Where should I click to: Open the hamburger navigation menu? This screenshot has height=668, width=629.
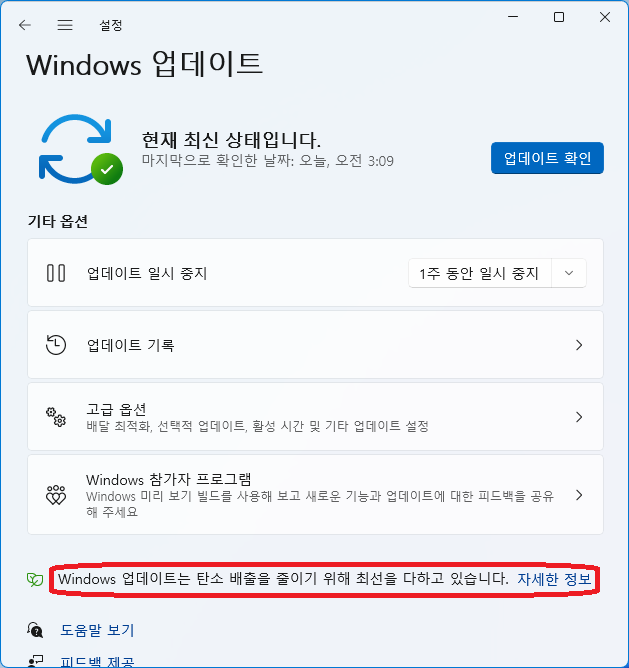coord(65,25)
